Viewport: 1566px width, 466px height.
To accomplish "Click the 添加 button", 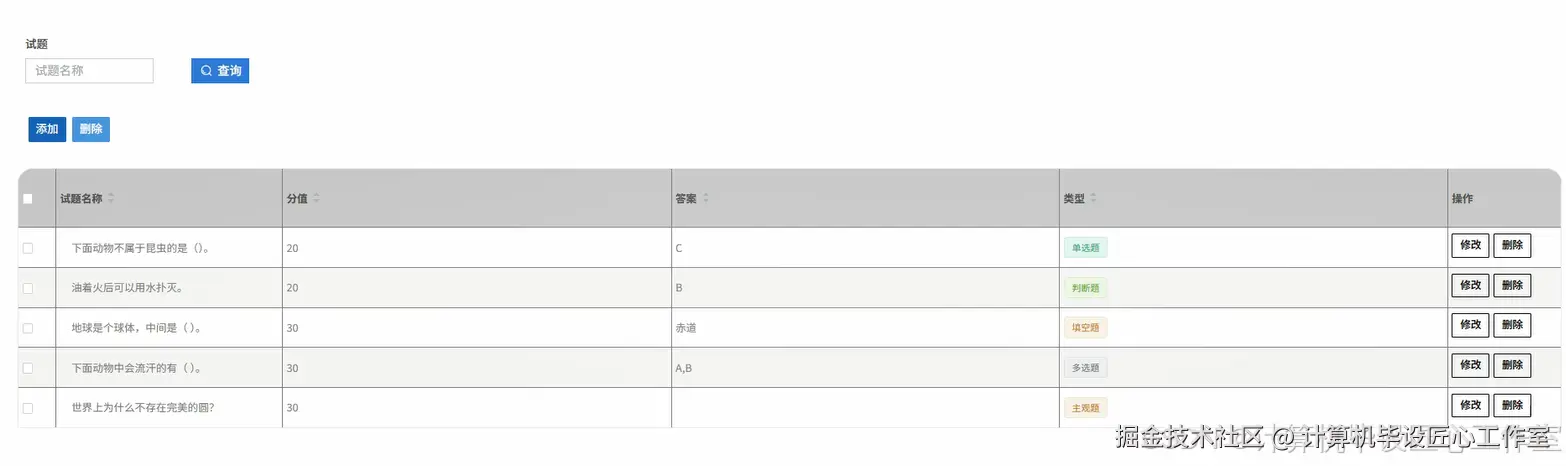I will 47,129.
